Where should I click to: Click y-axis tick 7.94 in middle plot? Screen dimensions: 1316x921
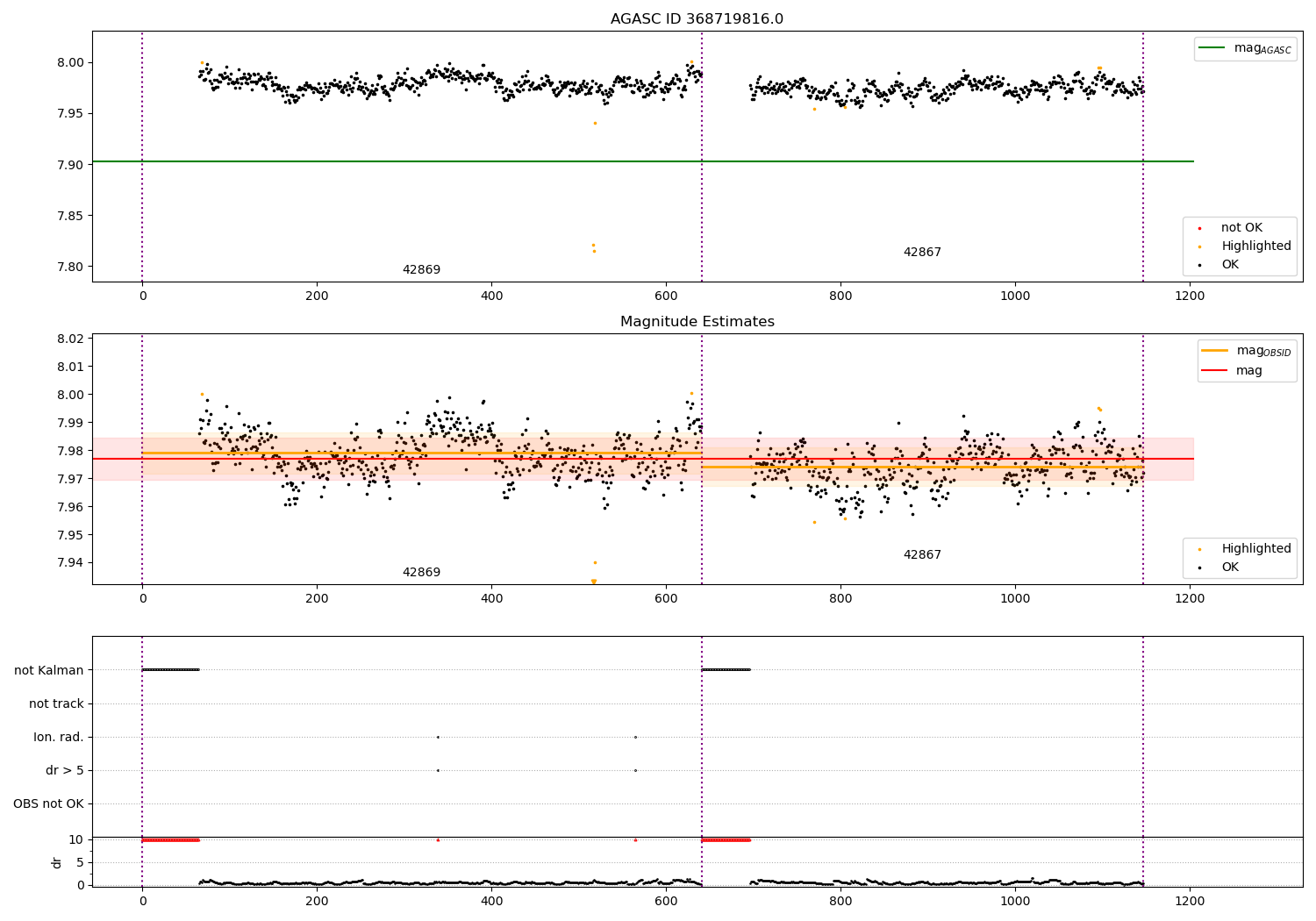[x=72, y=563]
